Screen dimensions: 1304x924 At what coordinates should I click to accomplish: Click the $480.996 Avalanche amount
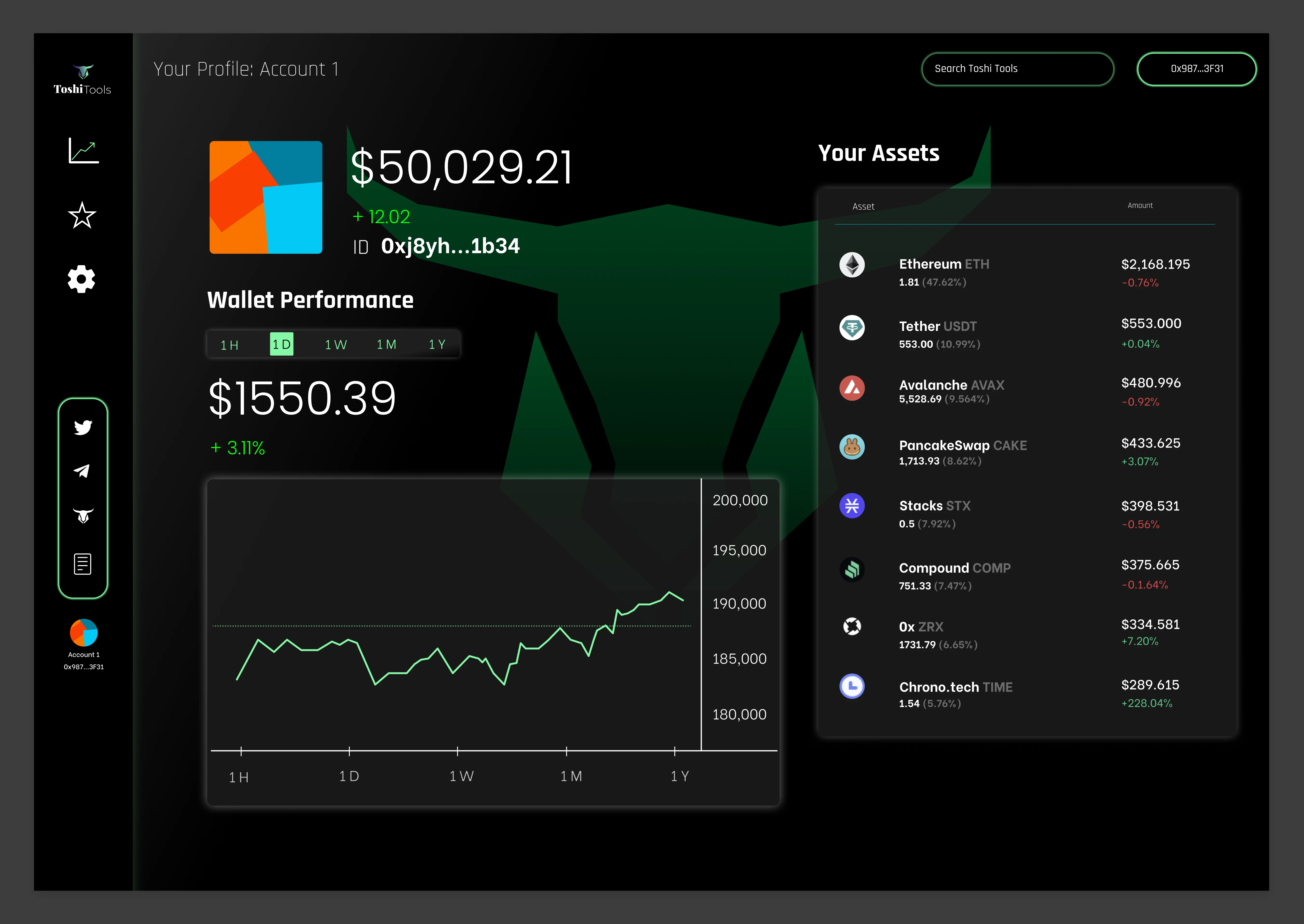coord(1151,383)
